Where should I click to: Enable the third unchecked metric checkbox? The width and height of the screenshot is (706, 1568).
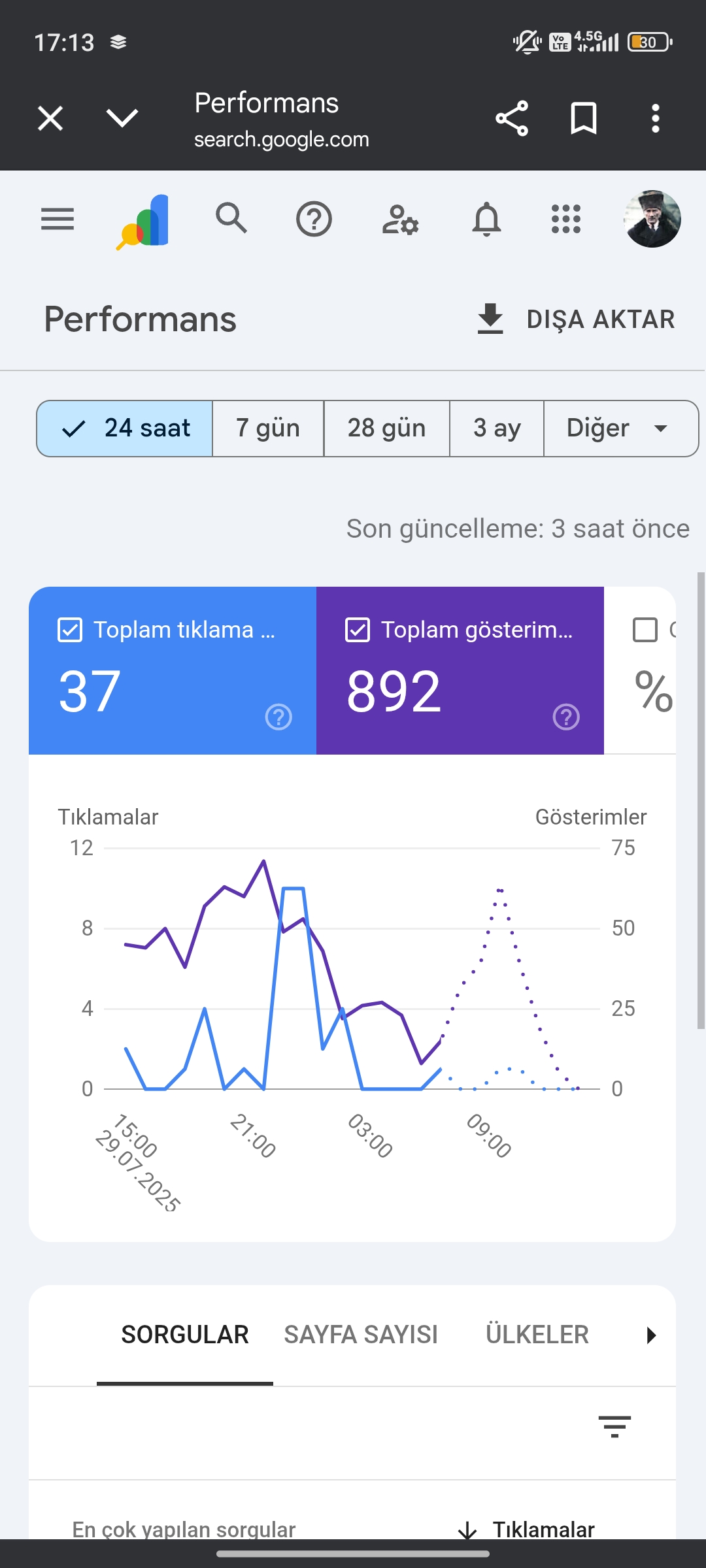(645, 630)
